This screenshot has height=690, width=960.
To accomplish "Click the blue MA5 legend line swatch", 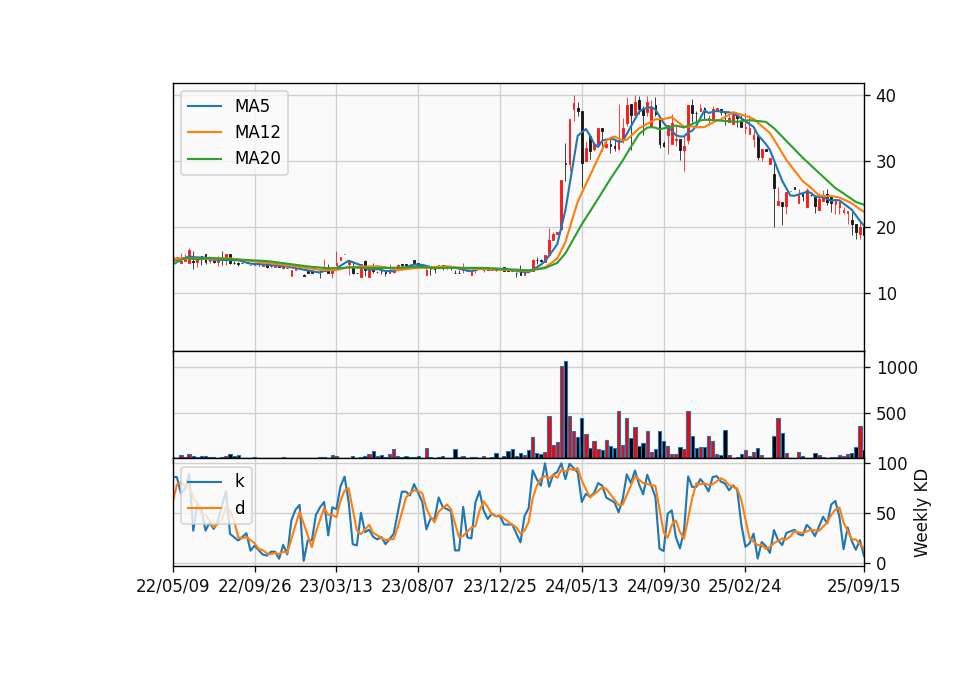I will tap(204, 106).
